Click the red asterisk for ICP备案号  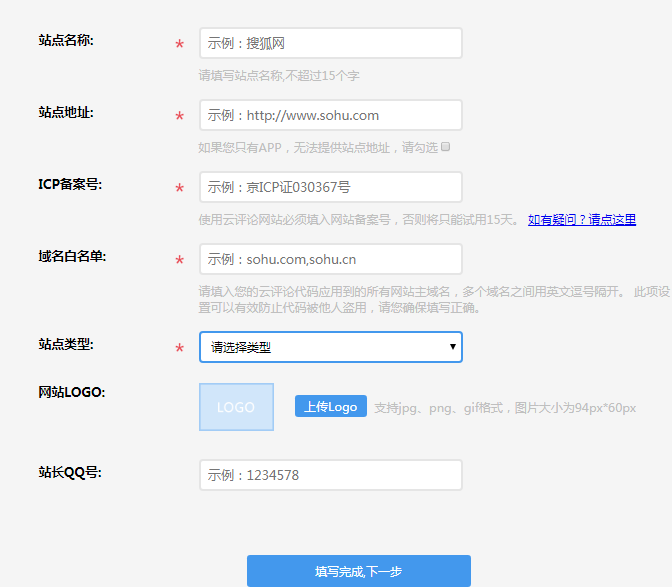[179, 189]
